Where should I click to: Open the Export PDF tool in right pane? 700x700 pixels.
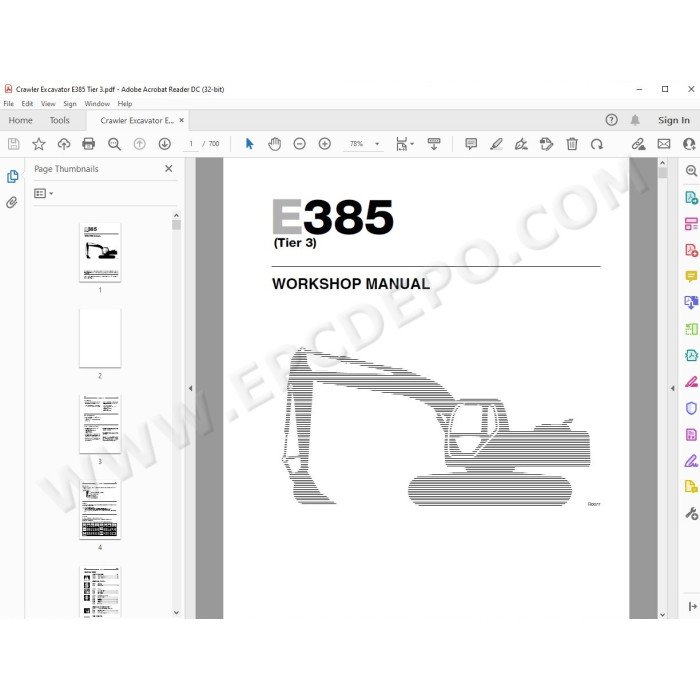[x=691, y=197]
